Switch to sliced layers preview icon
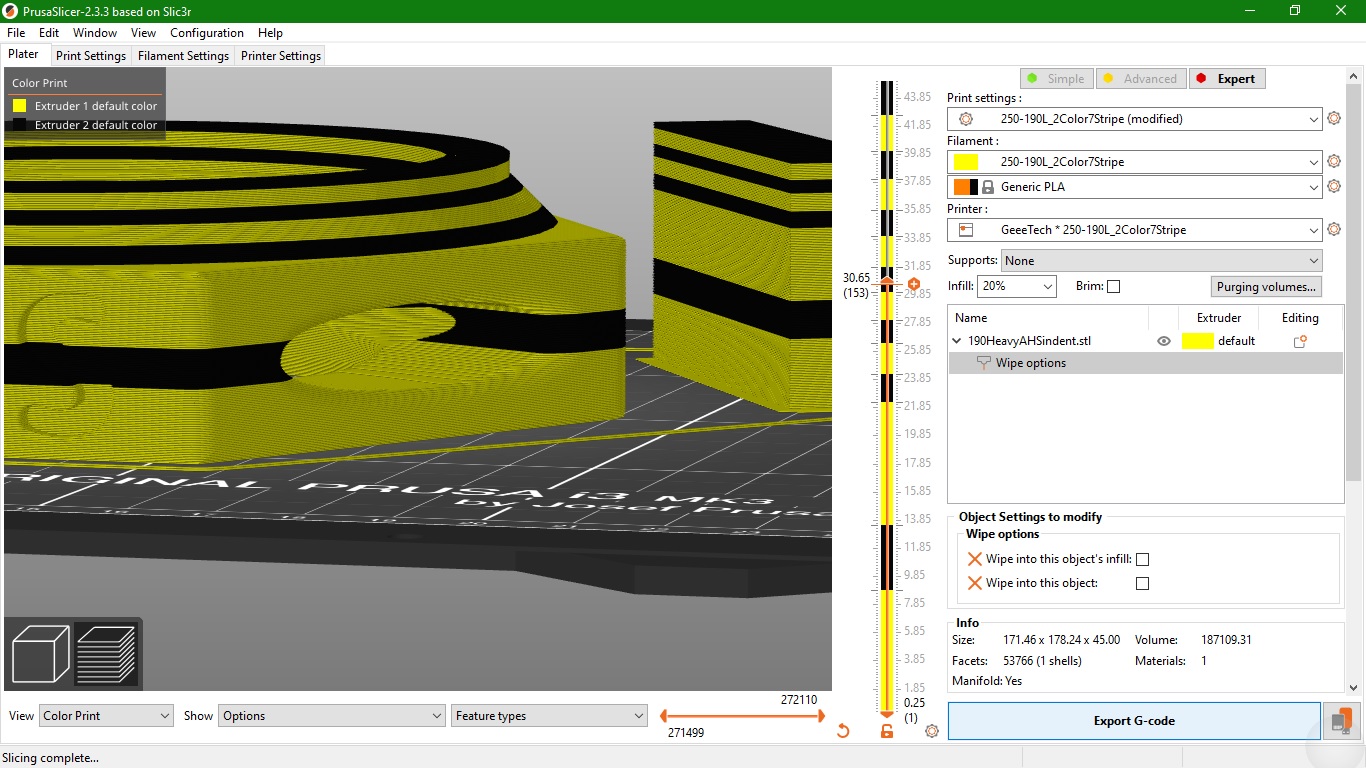Image resolution: width=1366 pixels, height=768 pixels. (x=106, y=653)
